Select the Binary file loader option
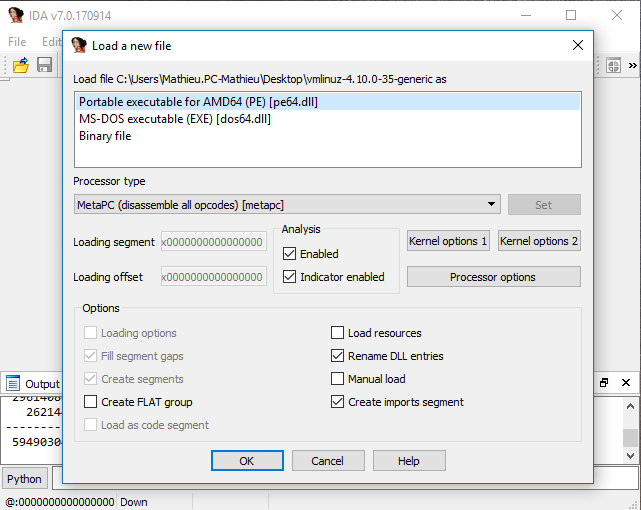 click(x=105, y=136)
